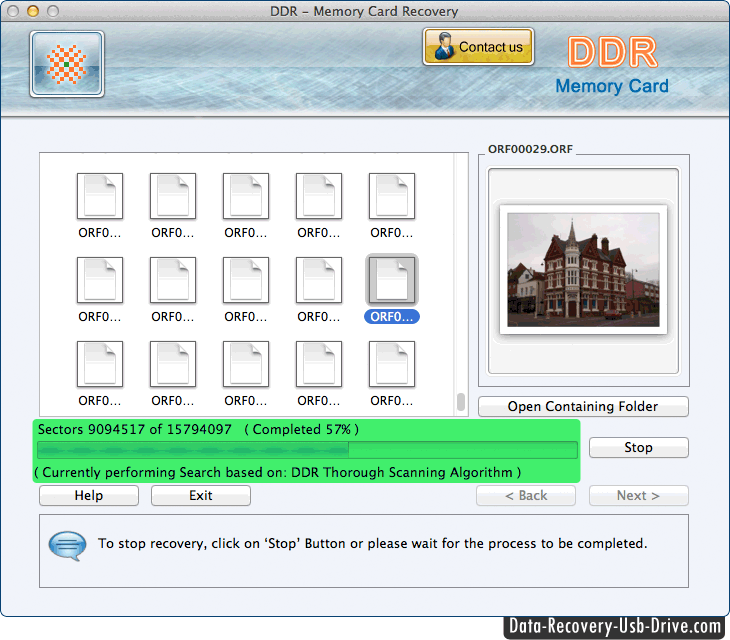Screen dimensions: 730x640
Task: Click the Completed 57% status text
Action: [x=302, y=429]
